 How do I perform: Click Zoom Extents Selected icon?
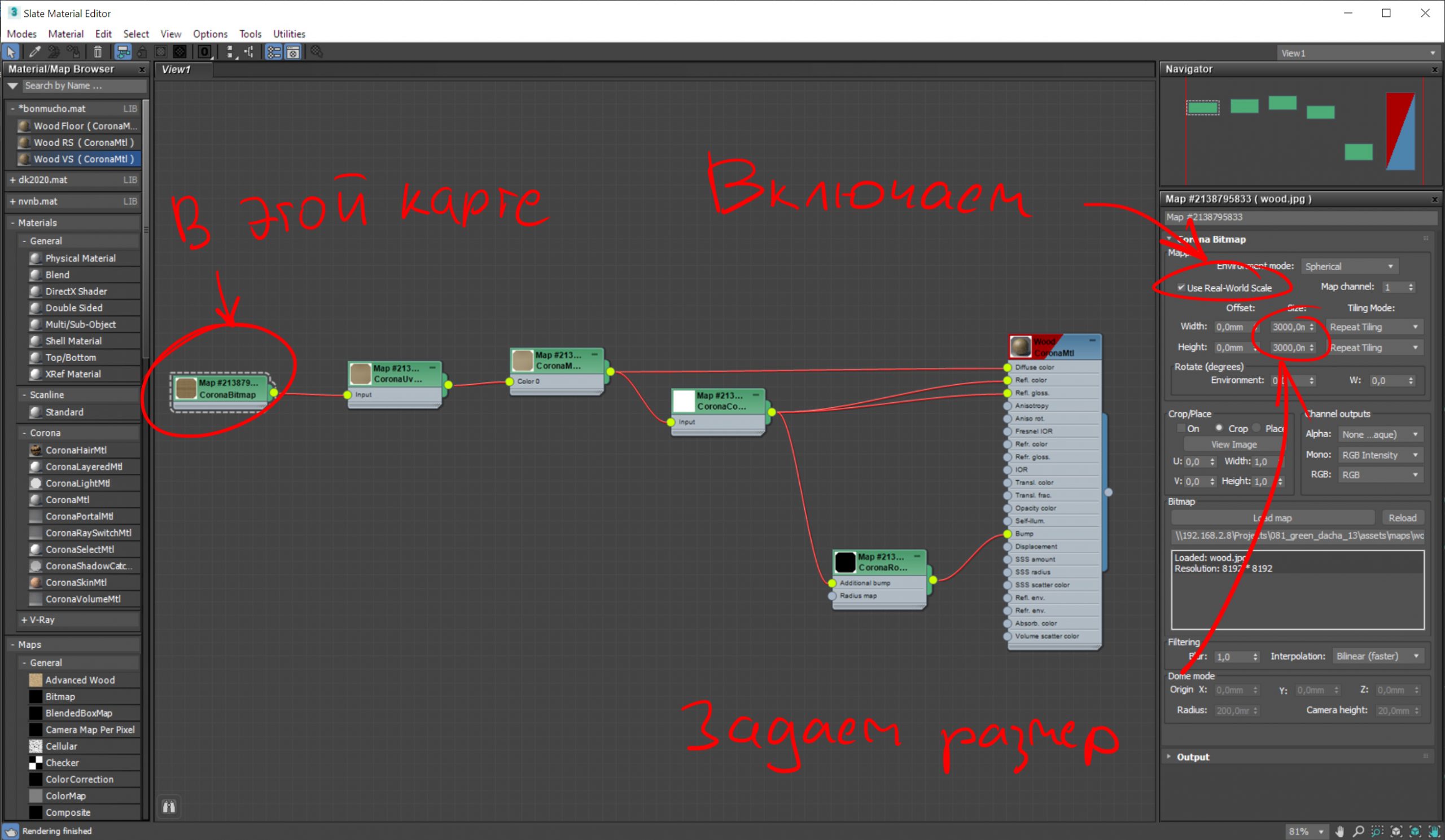click(x=1415, y=831)
